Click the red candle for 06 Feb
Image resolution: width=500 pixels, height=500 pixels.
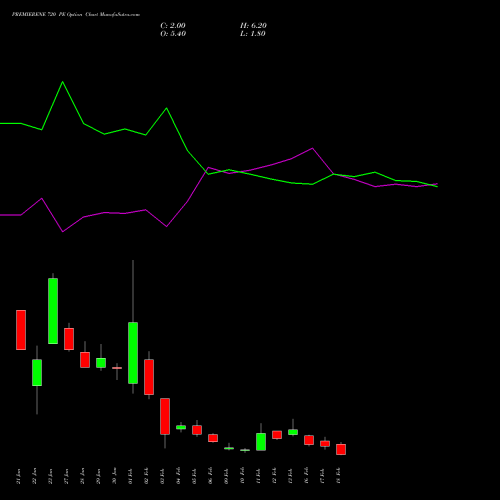pyautogui.click(x=213, y=438)
